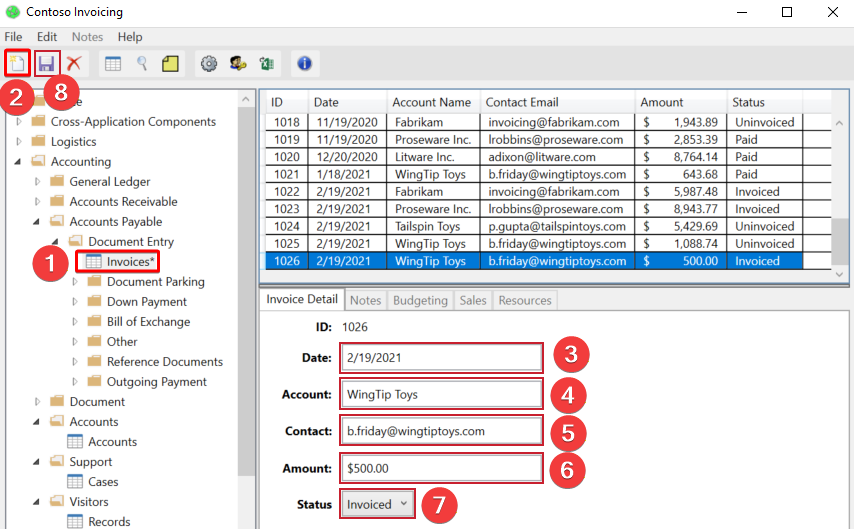Collapse the Accounts Payable node arrow

pyautogui.click(x=36, y=222)
